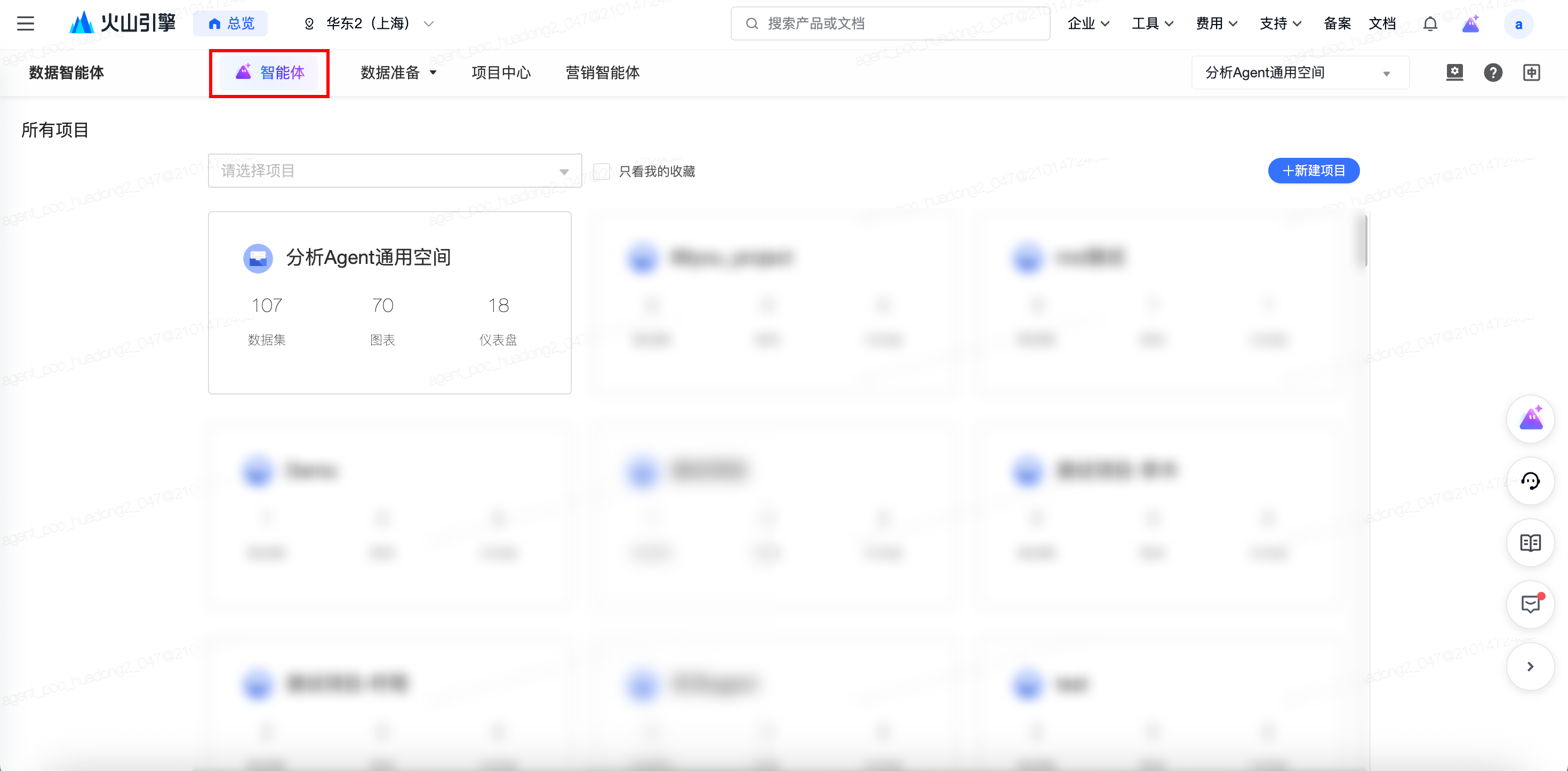Open the help question mark icon
Viewport: 1568px width, 771px height.
coord(1492,73)
